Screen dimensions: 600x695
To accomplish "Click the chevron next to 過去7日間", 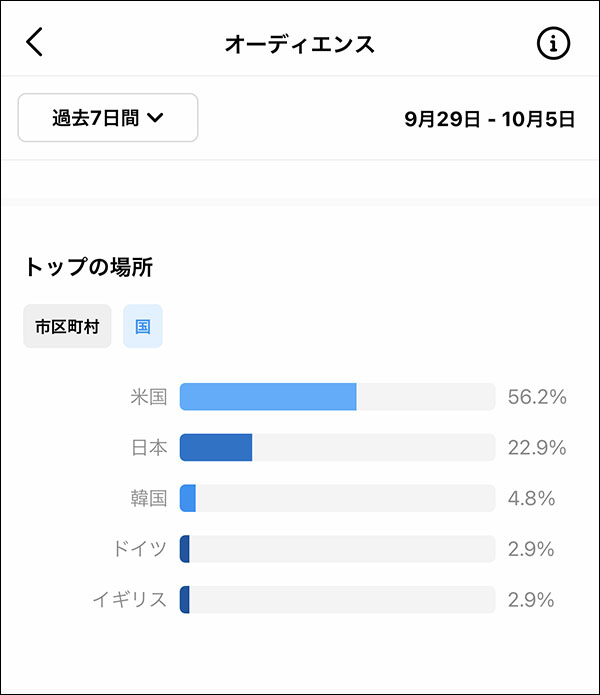I will tap(155, 117).
